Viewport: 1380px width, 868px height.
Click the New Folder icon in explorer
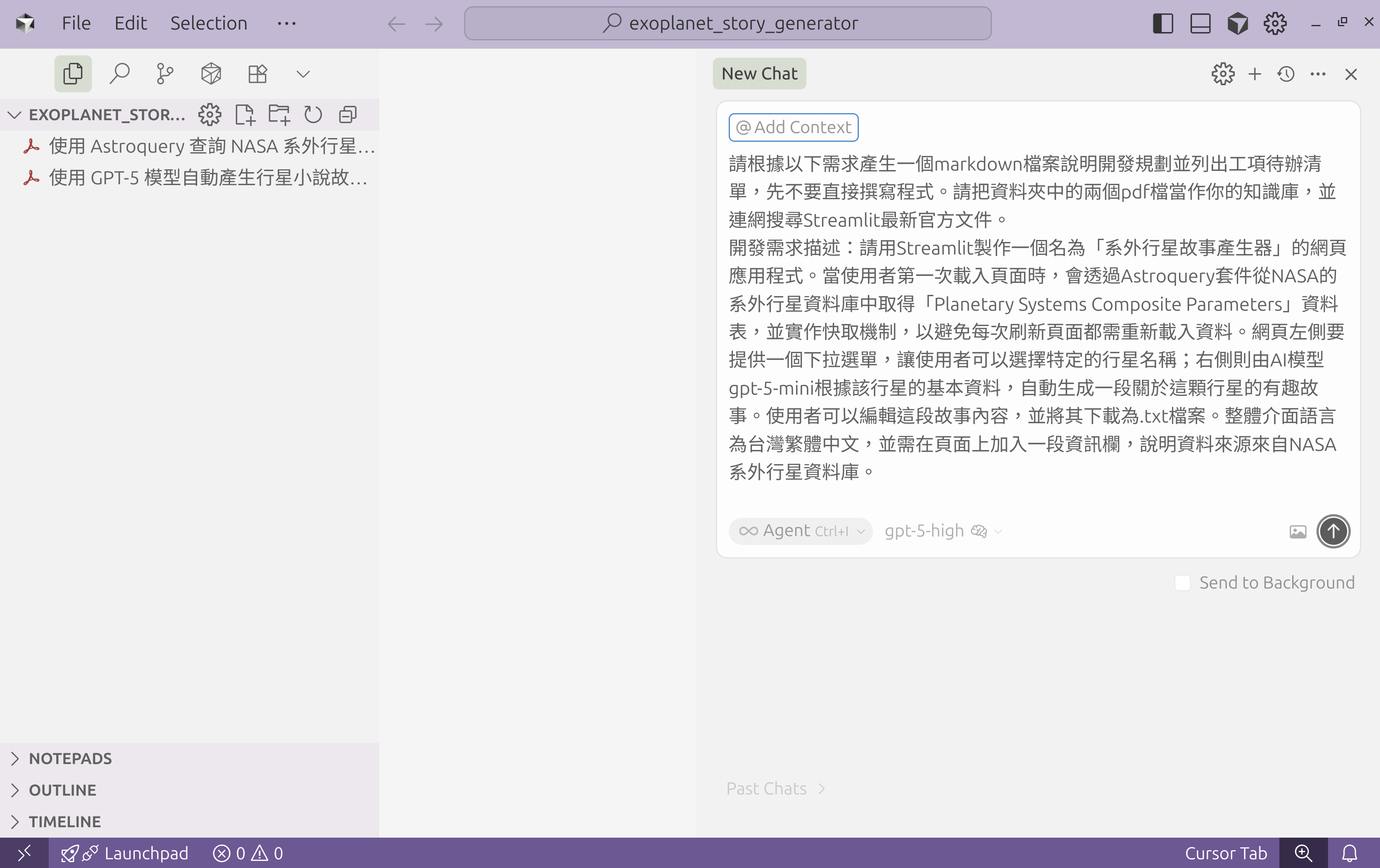click(x=279, y=115)
